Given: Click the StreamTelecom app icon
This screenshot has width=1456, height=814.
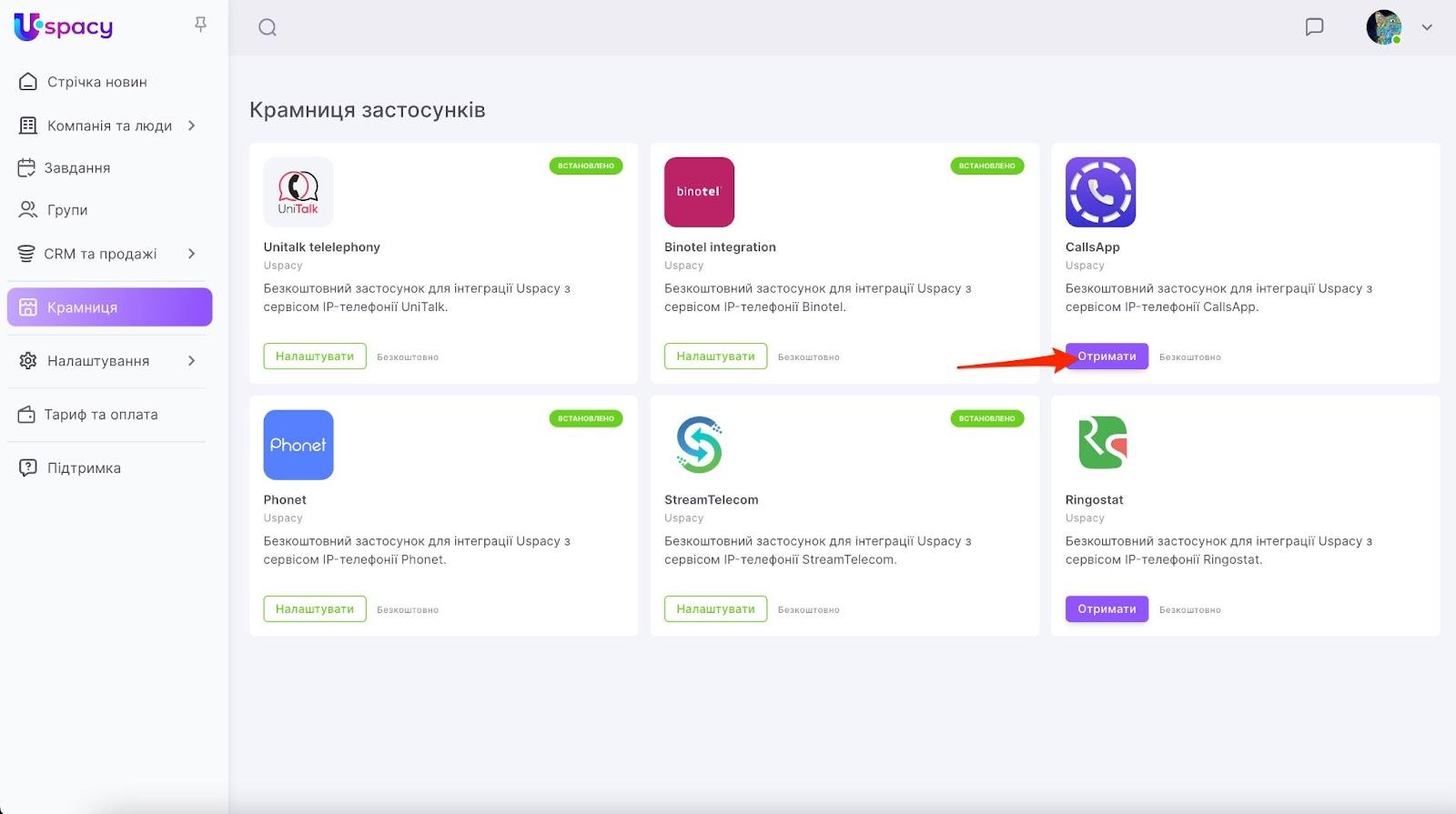Looking at the screenshot, I should (x=699, y=445).
